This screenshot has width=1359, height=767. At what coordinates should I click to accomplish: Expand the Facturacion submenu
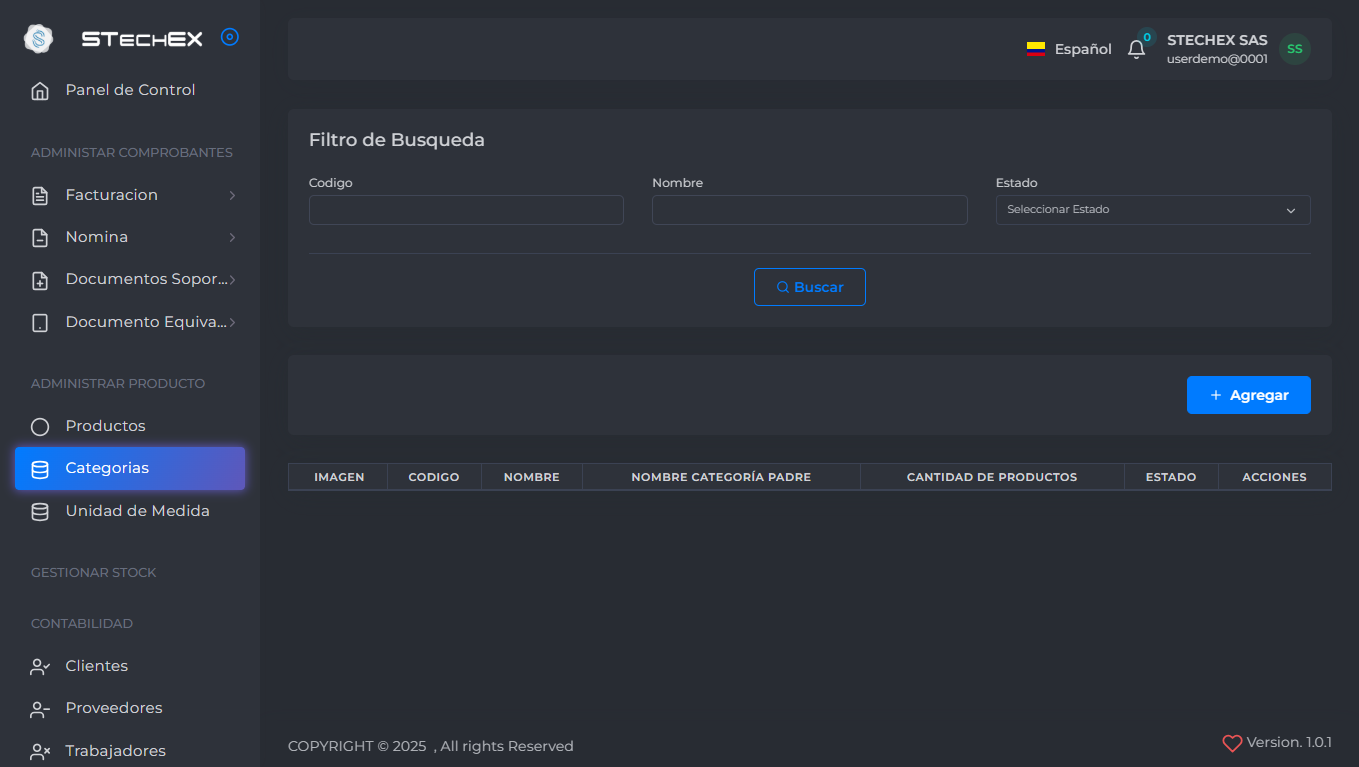pos(232,195)
